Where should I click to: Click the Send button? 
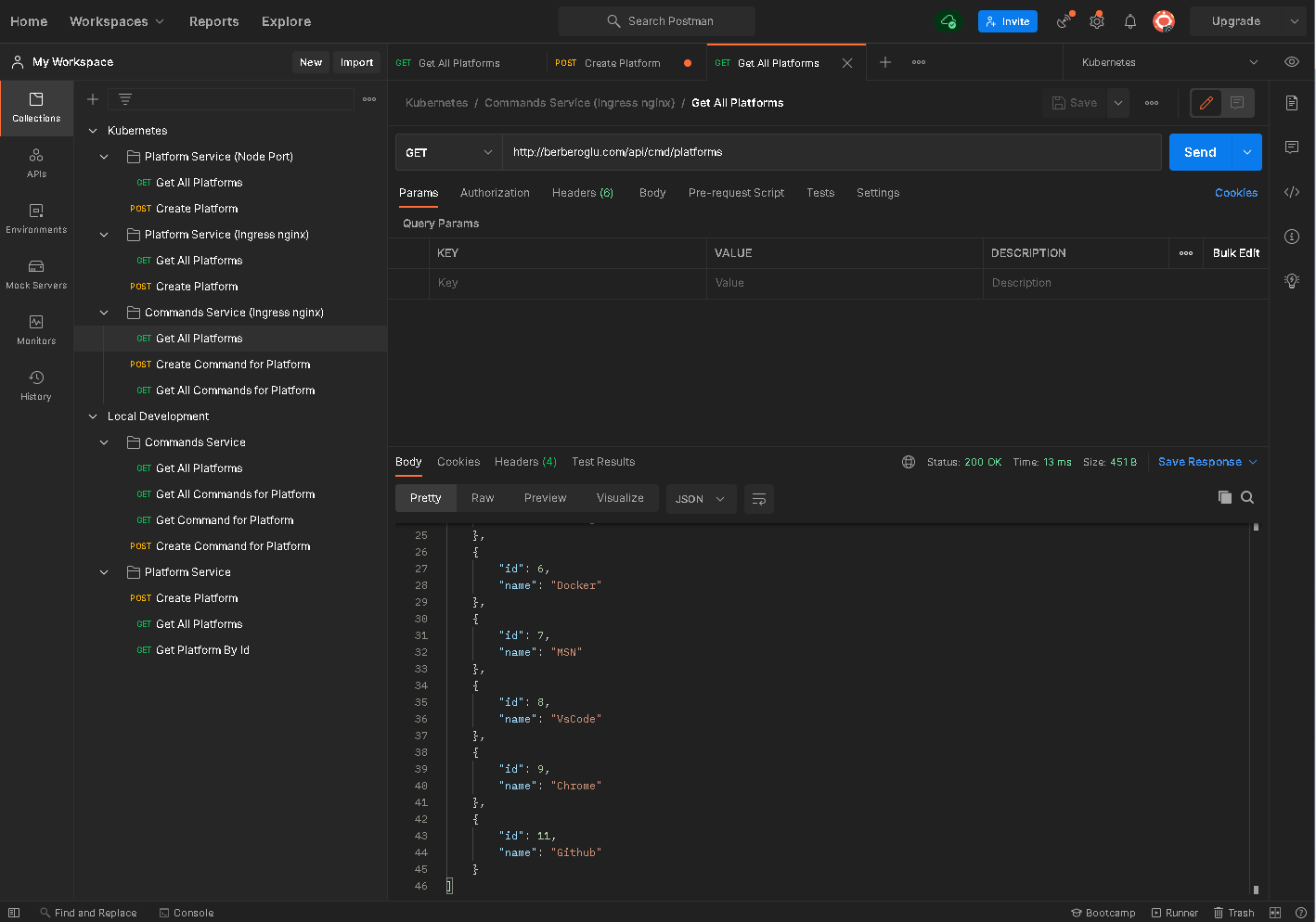point(1200,152)
